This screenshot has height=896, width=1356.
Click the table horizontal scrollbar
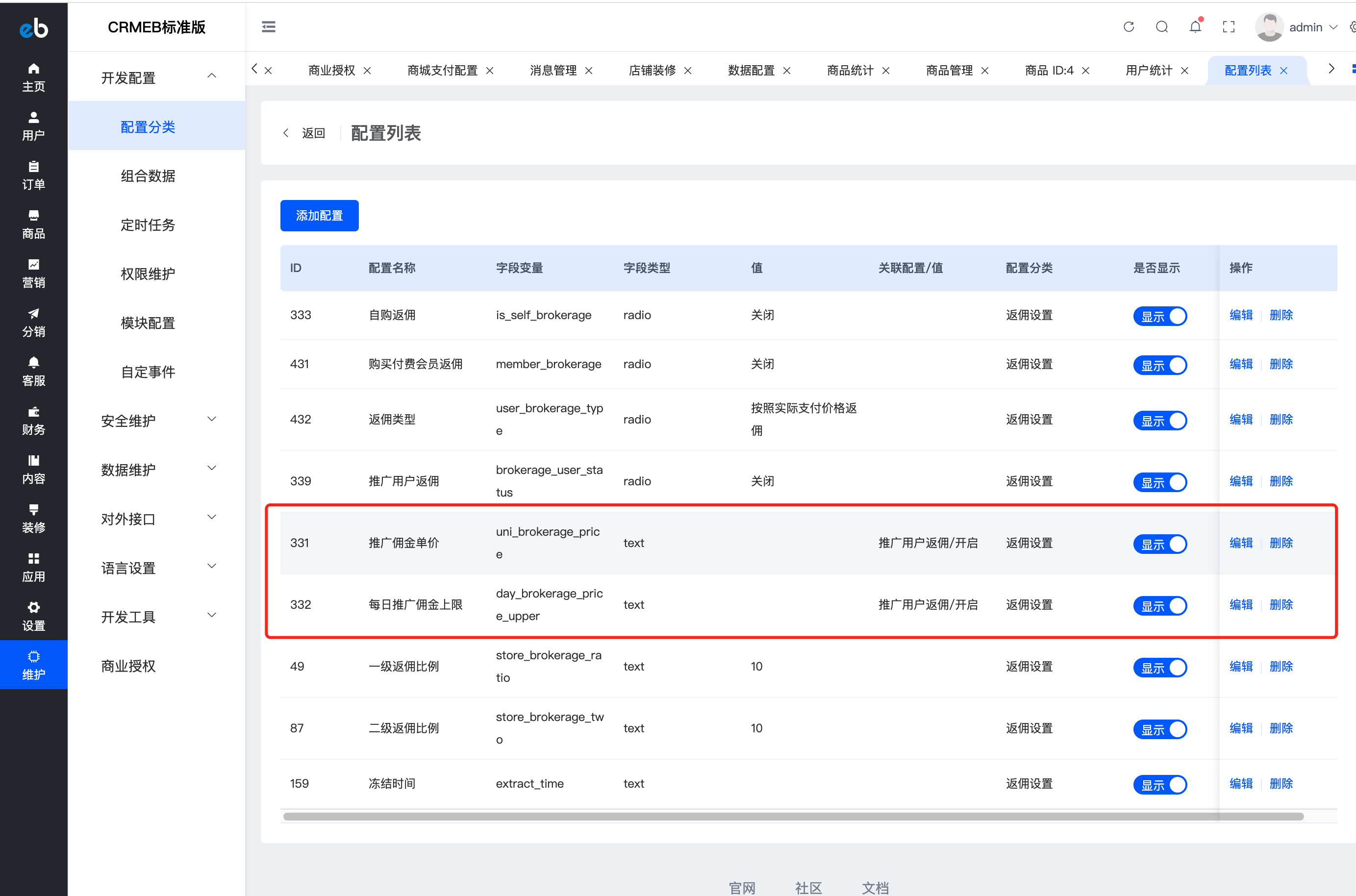click(x=793, y=817)
